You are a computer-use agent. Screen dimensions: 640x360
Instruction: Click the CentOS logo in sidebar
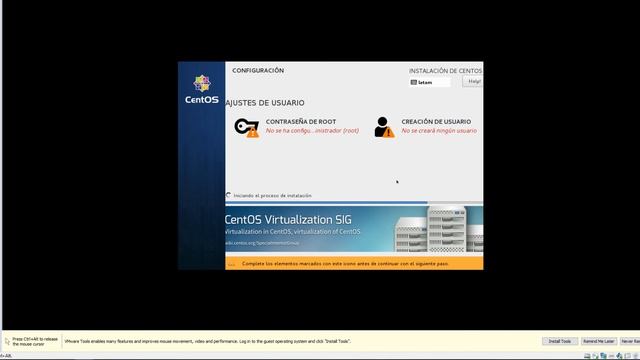202,89
